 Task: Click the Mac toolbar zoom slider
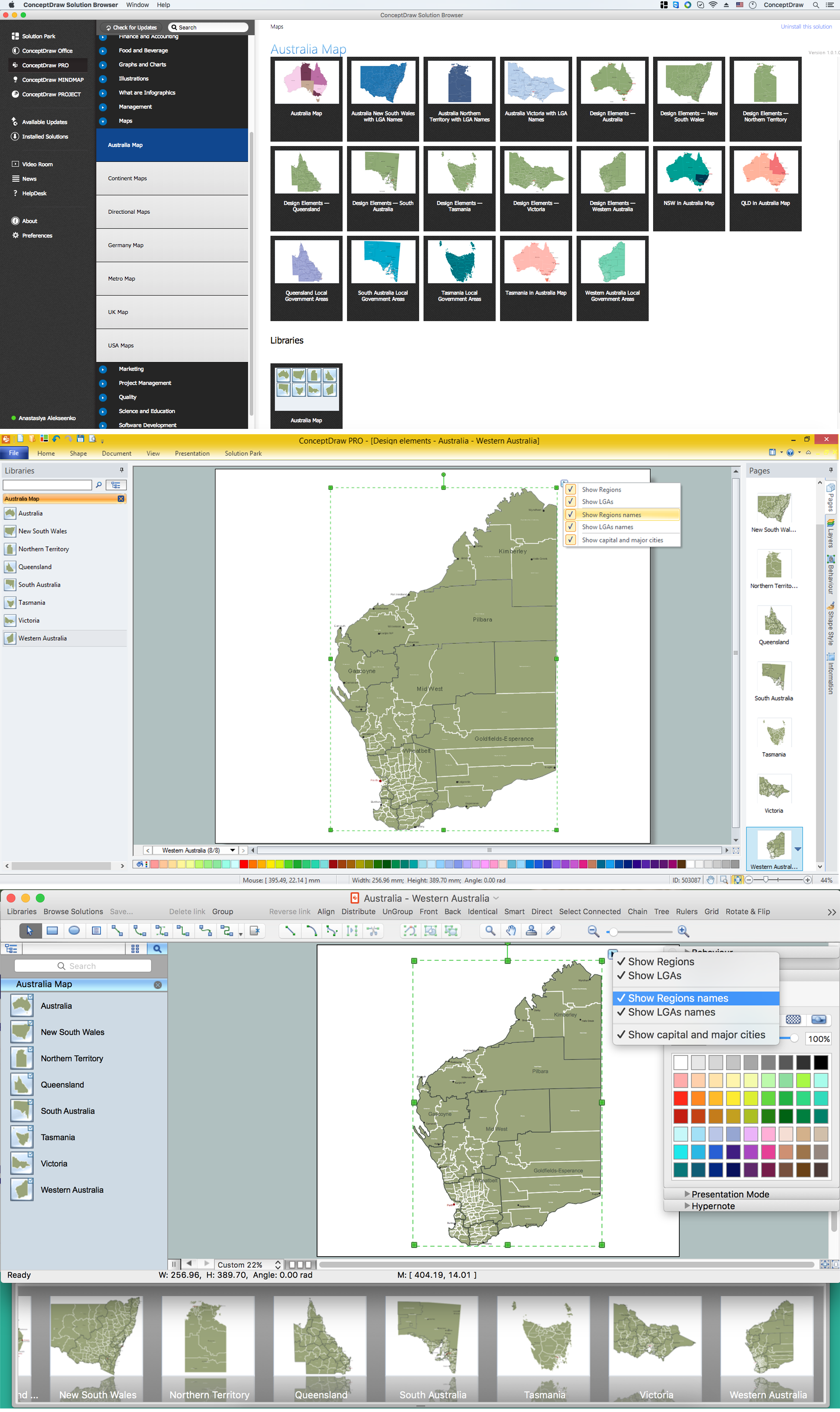(x=639, y=932)
